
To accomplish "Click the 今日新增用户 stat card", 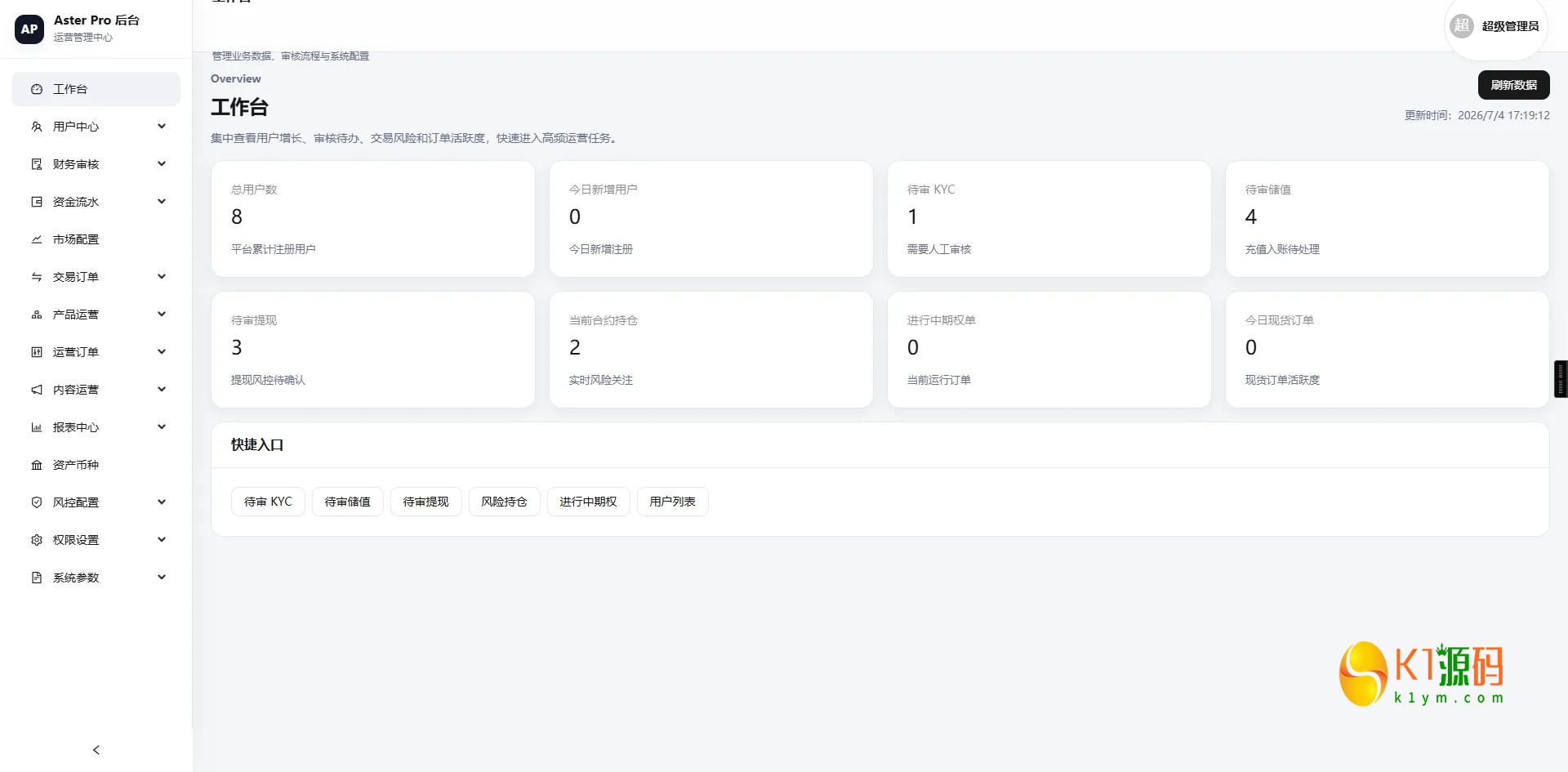I will (711, 219).
